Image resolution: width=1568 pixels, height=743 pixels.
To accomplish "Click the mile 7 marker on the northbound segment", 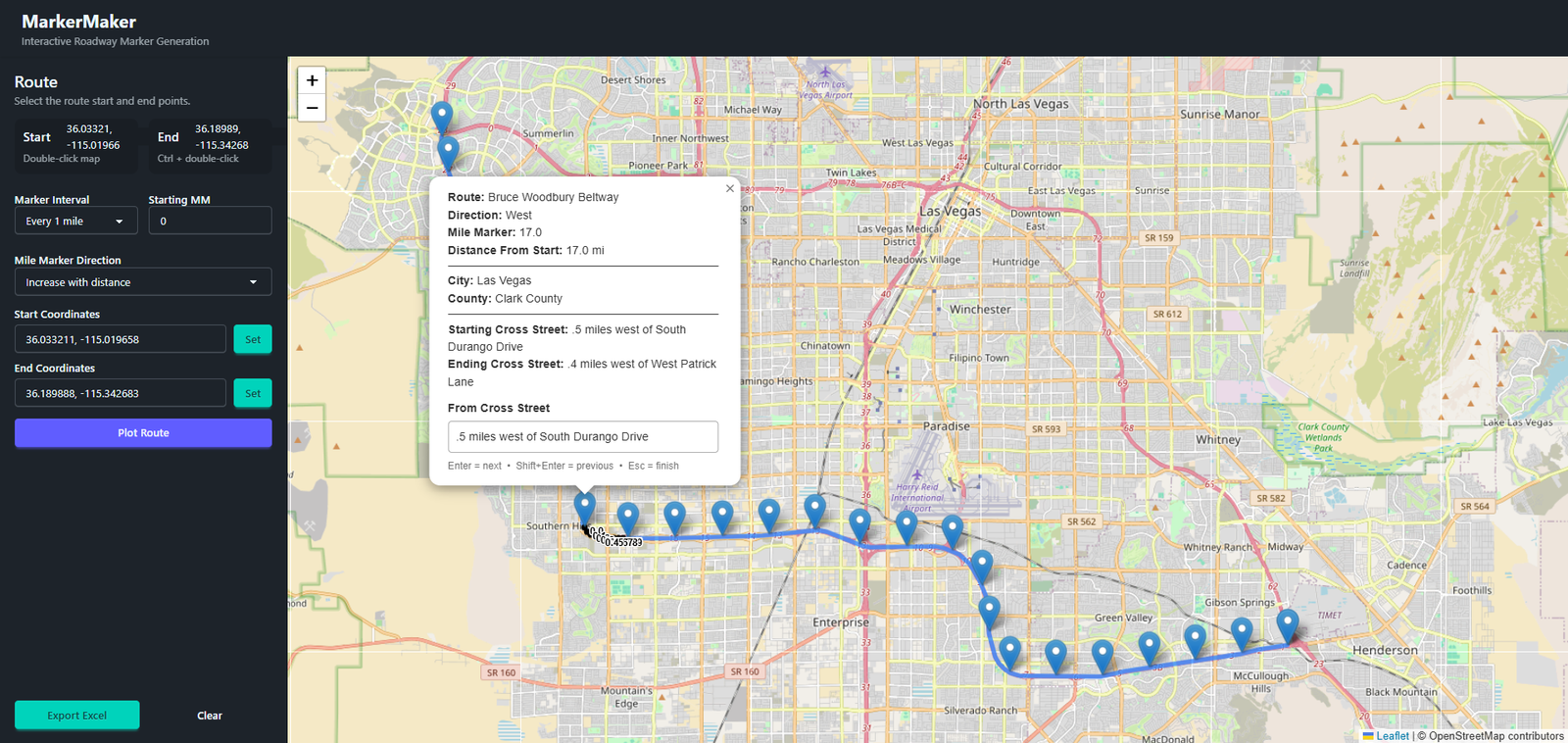I will pos(989,613).
